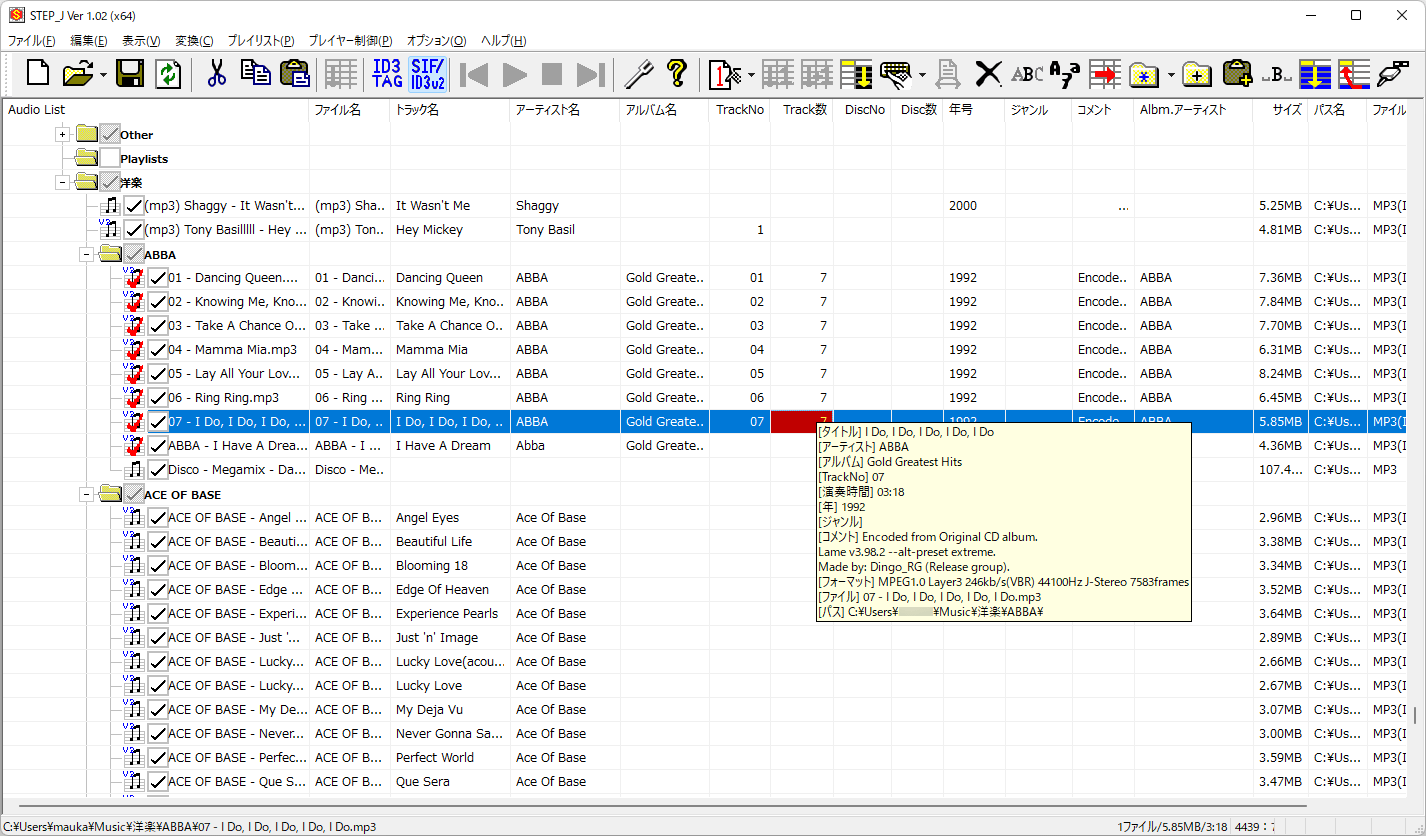
Task: Click the cable plug toolbar icon
Action: (x=1393, y=73)
